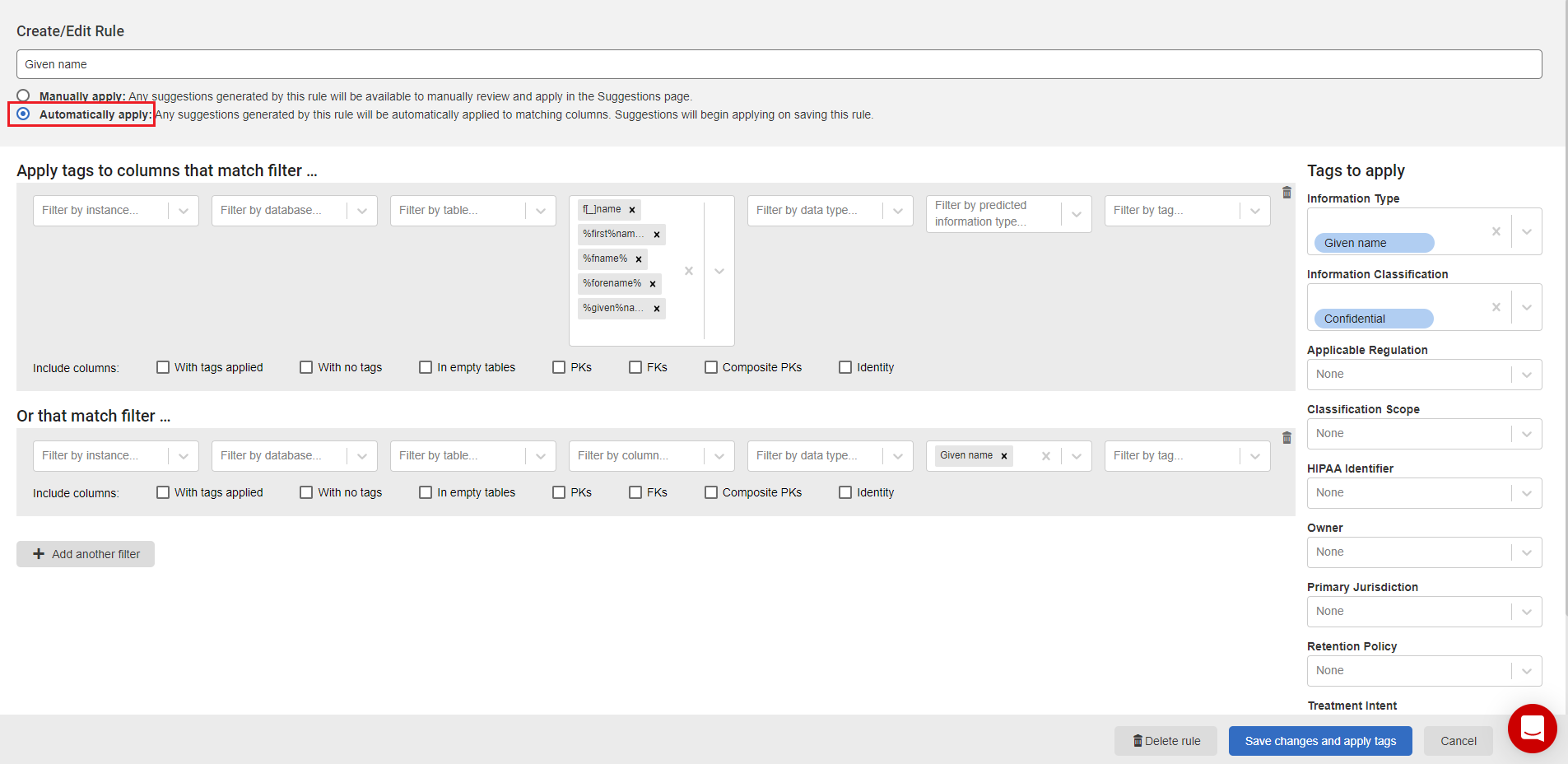Enable 'In empty tables' in second filter
The image size is (1568, 764).
pyautogui.click(x=426, y=492)
